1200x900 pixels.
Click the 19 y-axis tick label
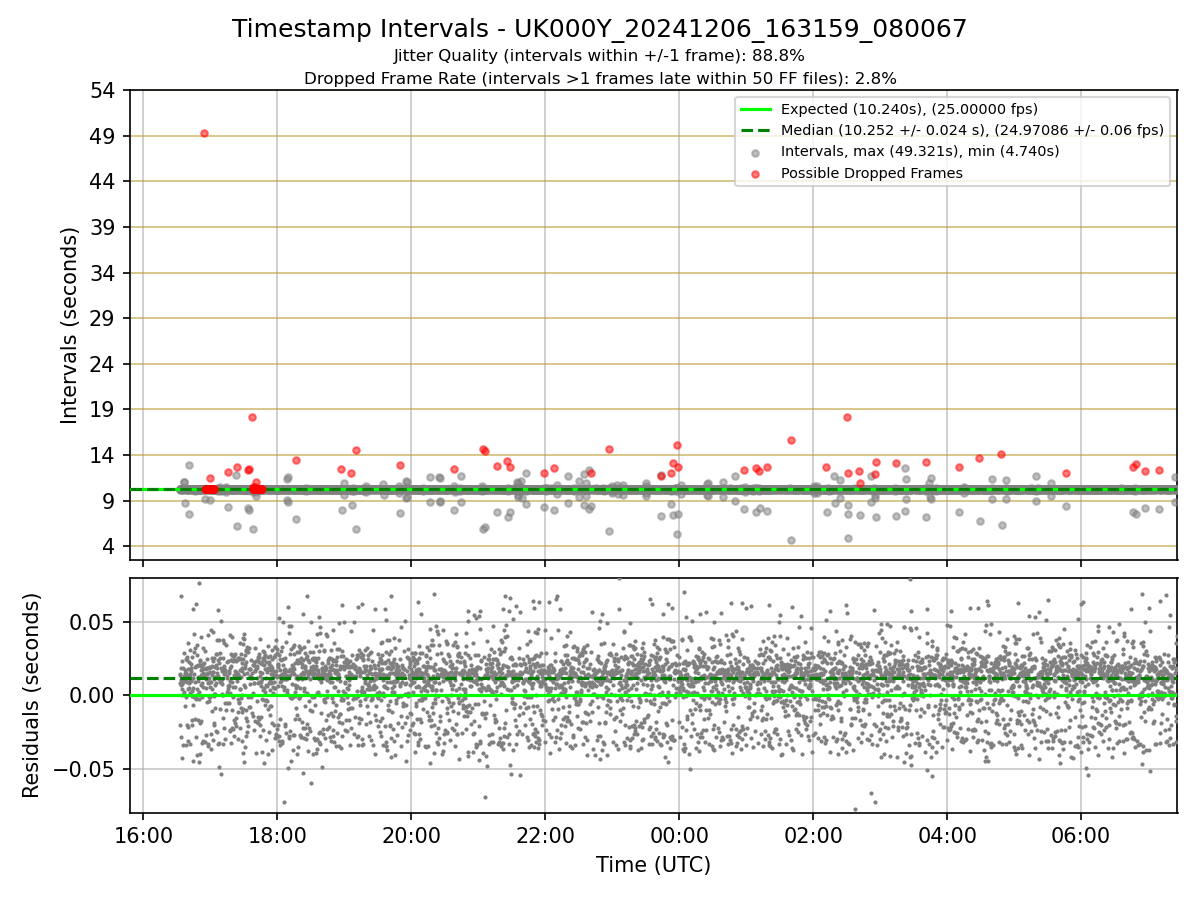click(x=105, y=409)
